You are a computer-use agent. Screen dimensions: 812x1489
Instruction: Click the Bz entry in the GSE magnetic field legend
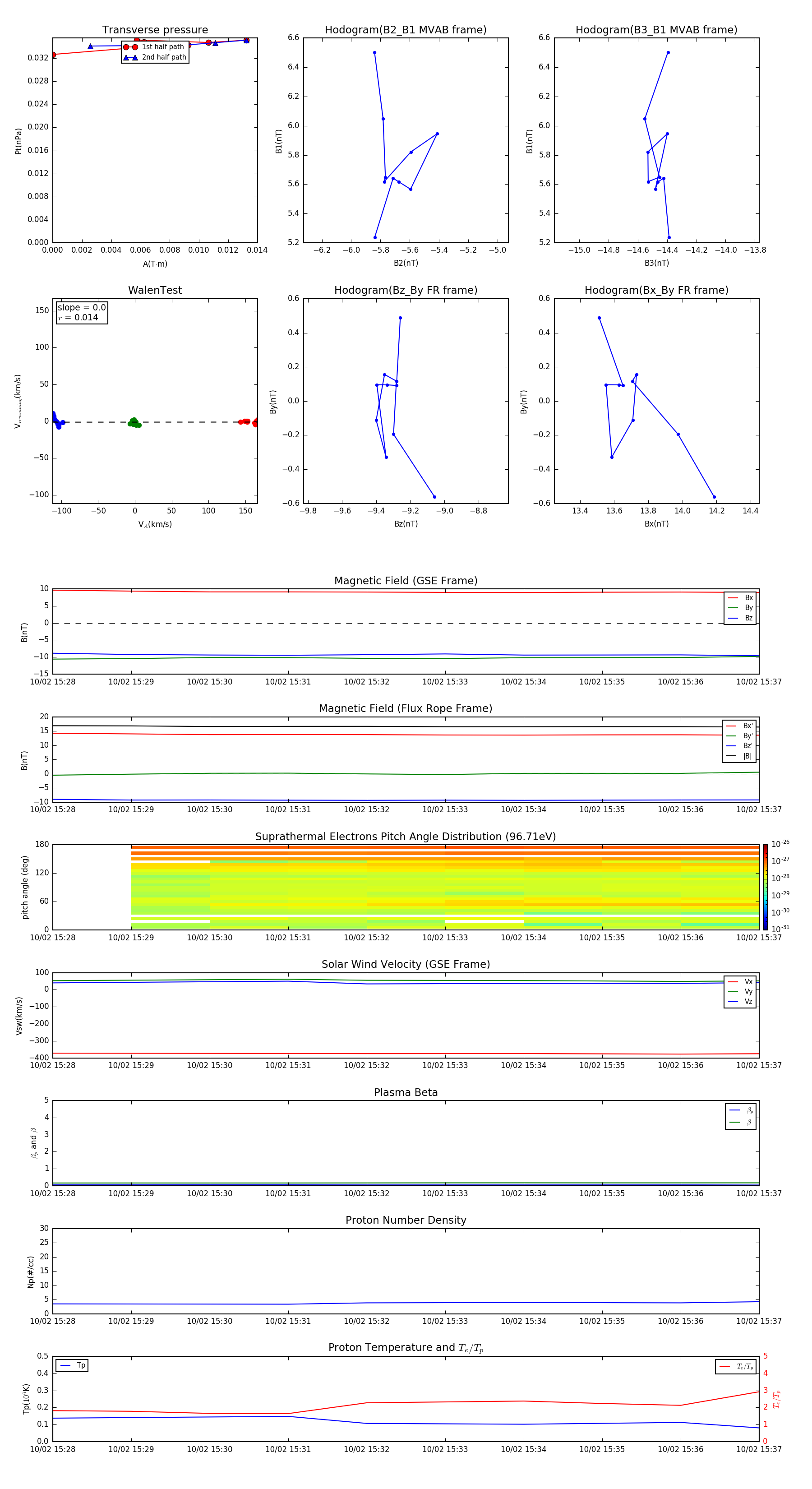[740, 619]
